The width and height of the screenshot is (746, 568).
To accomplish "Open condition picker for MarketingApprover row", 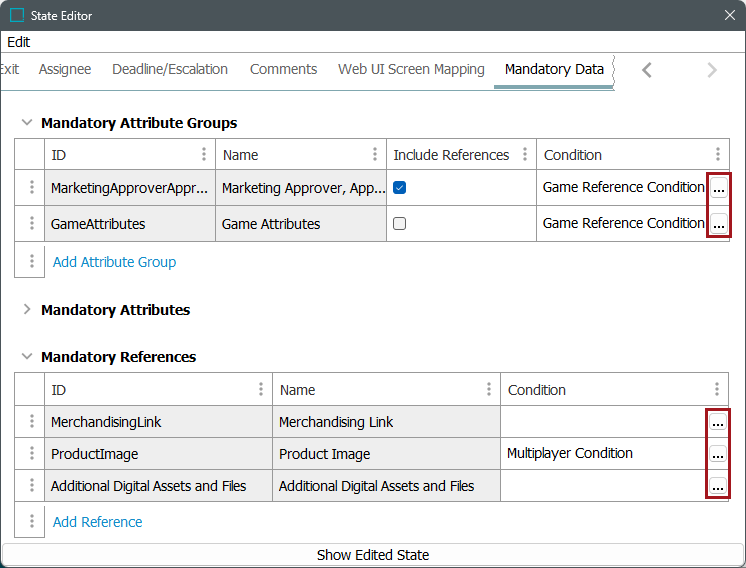I will (x=718, y=188).
